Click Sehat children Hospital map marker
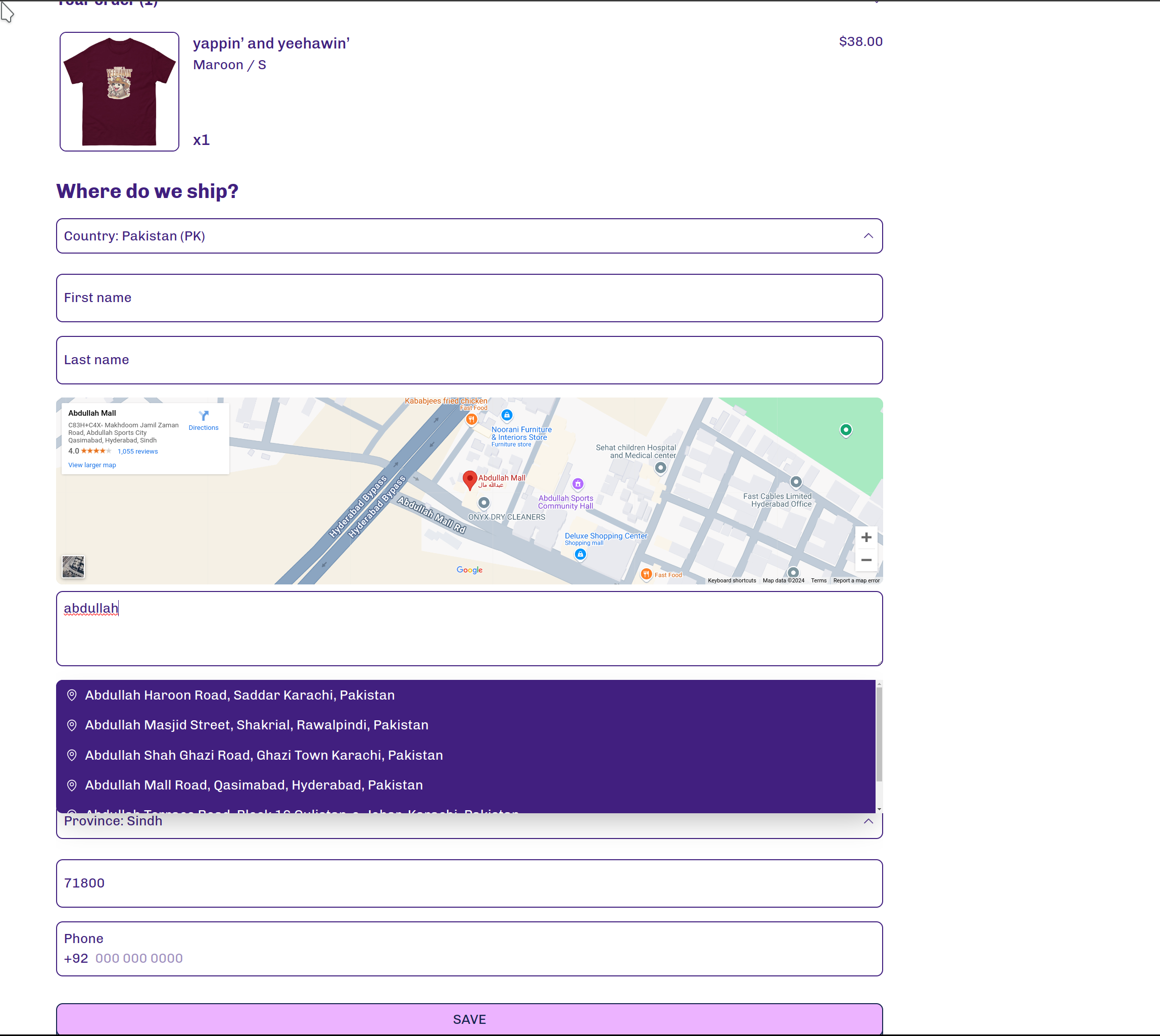Viewport: 1160px width, 1036px height. (x=660, y=468)
